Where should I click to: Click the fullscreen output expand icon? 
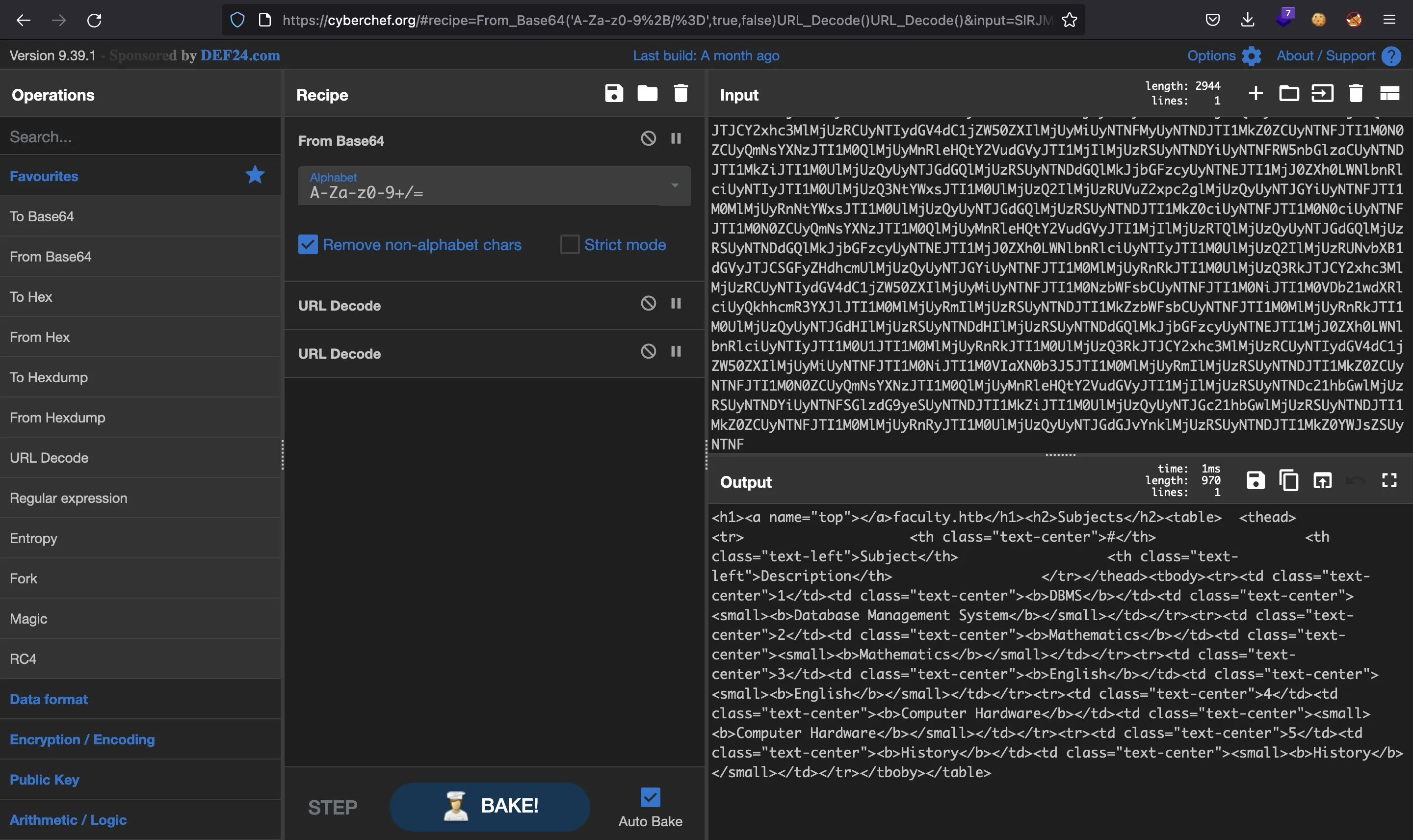point(1391,482)
